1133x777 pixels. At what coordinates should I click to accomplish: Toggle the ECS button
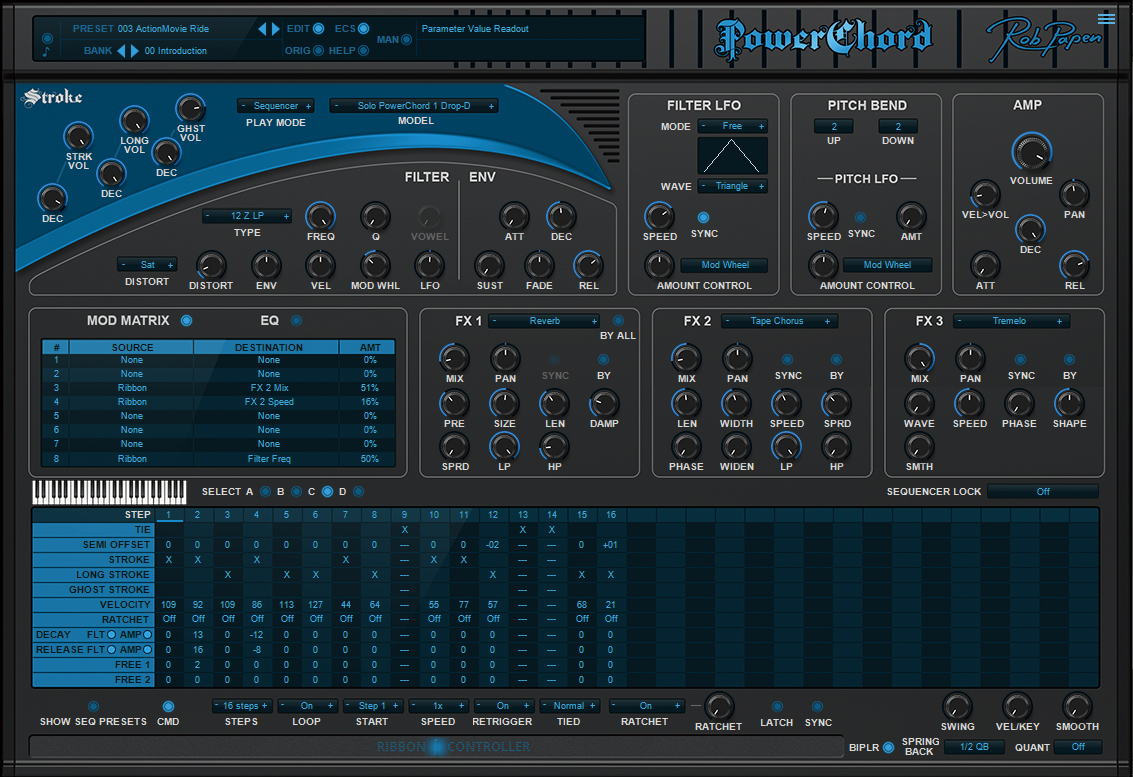363,29
